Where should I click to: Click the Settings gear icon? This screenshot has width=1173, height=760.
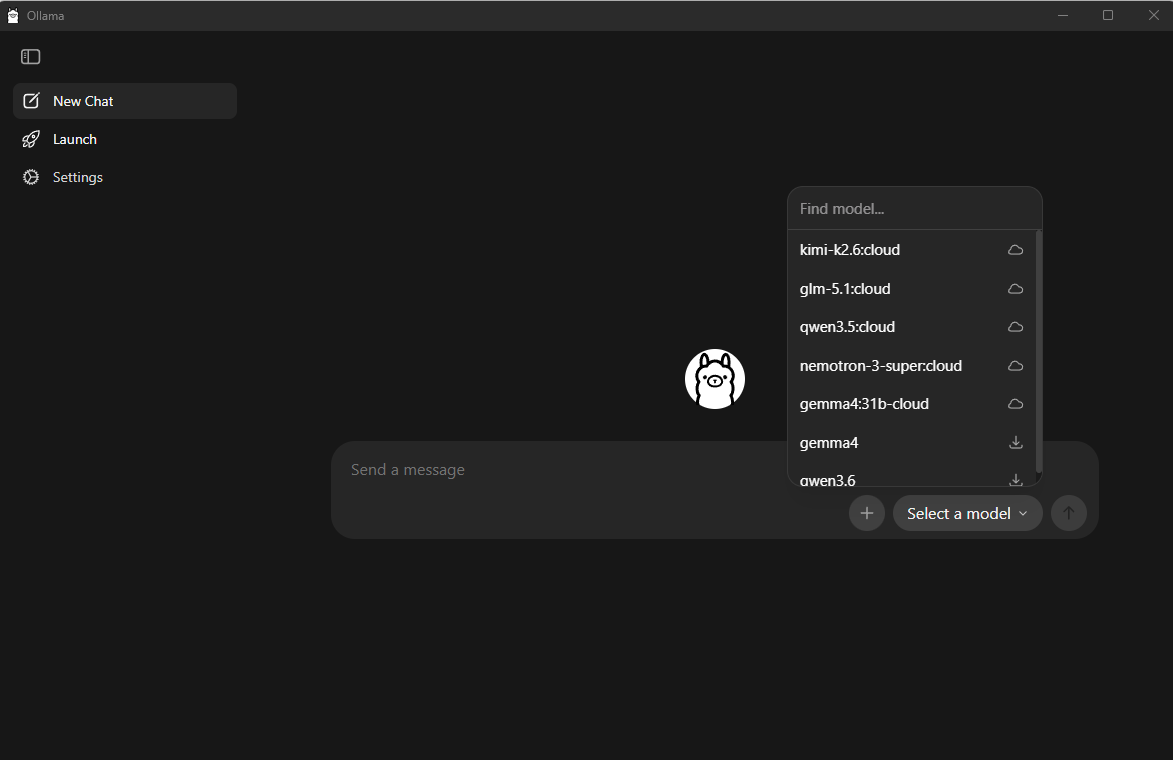click(31, 177)
